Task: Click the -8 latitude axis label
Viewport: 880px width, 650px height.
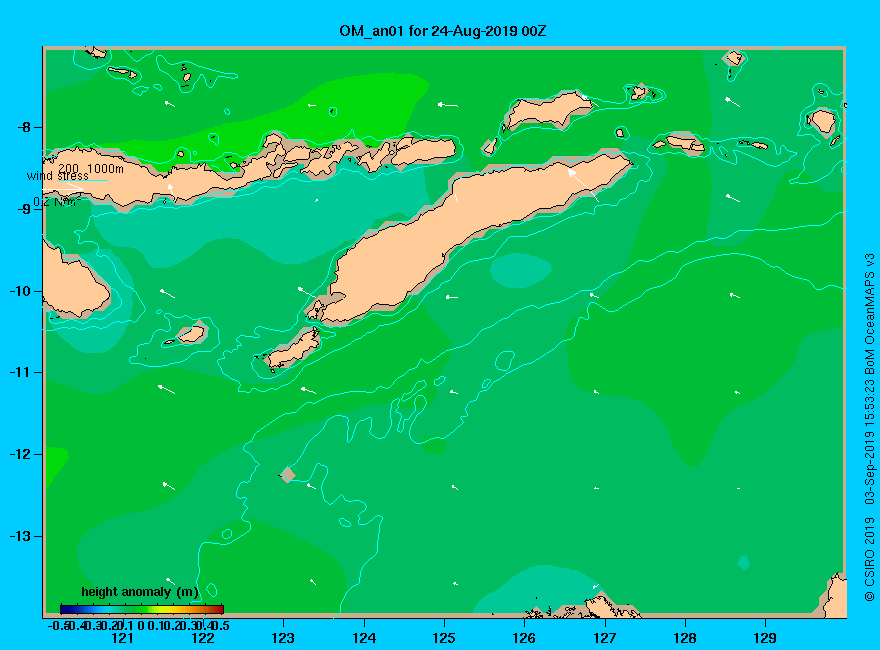Action: pos(24,127)
